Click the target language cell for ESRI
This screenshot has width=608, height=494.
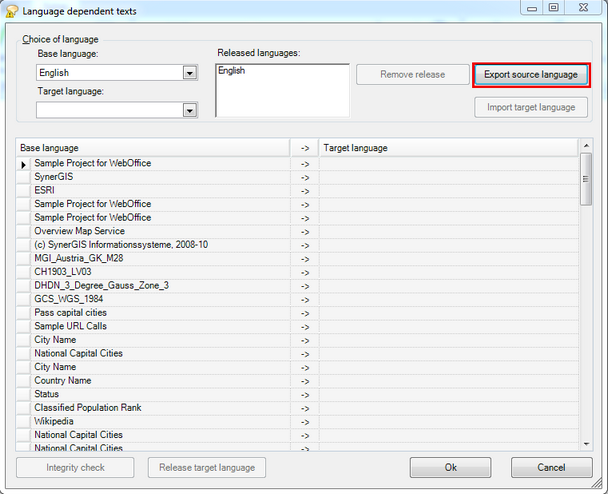point(449,191)
